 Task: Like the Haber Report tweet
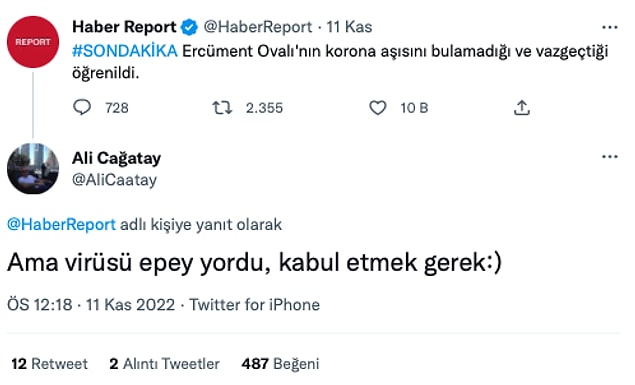pos(377,108)
